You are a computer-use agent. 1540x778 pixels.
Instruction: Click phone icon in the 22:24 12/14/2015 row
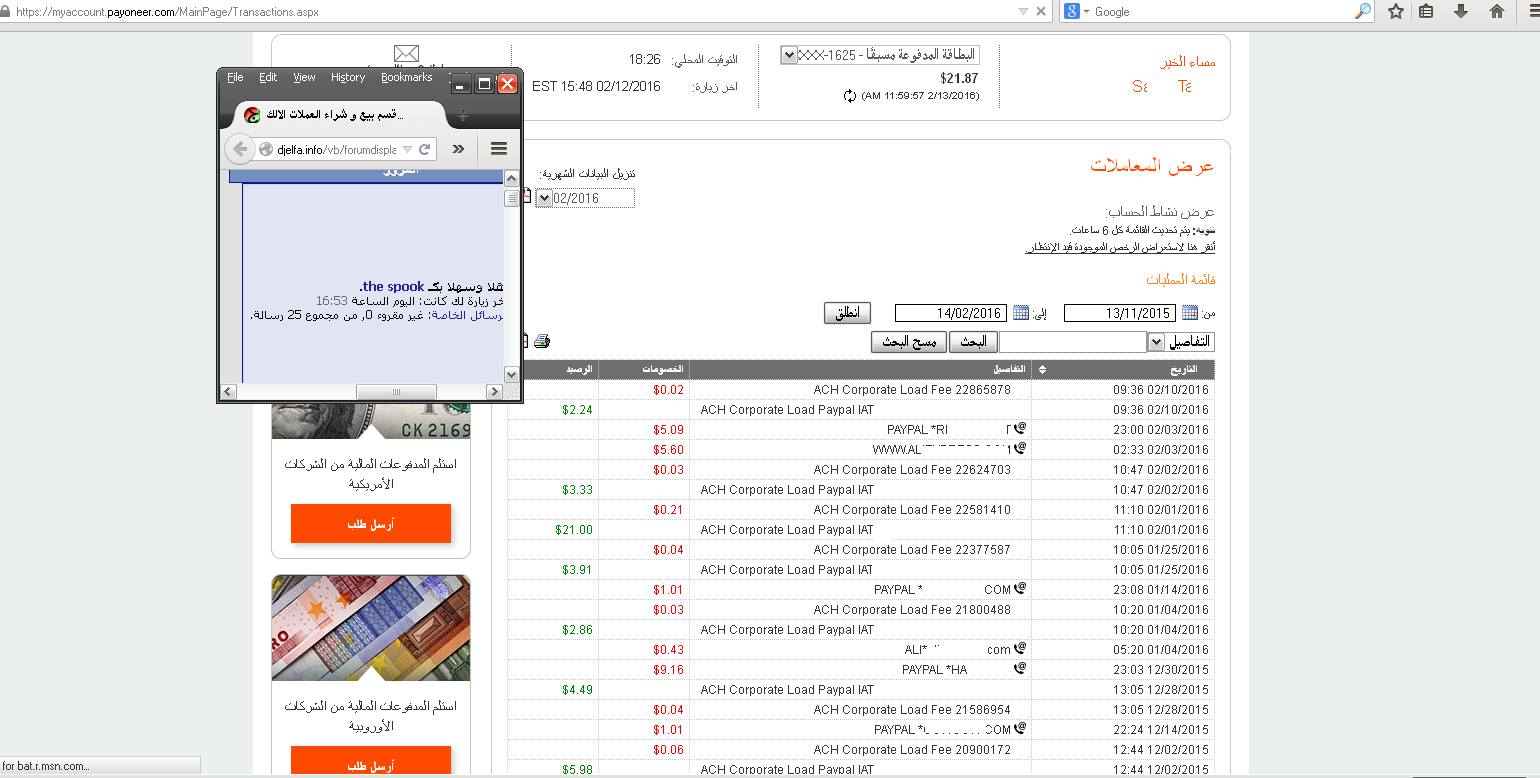point(1019,729)
